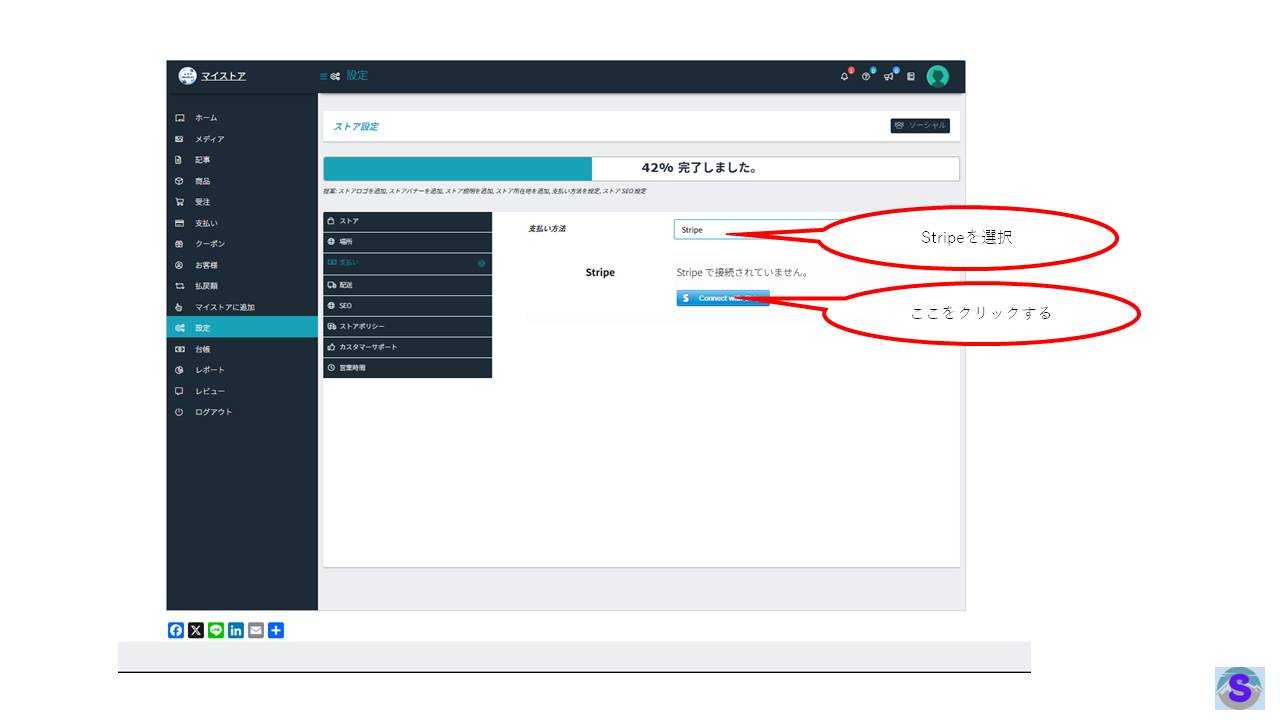Share via LINE icon
1280x720 pixels.
pos(216,630)
